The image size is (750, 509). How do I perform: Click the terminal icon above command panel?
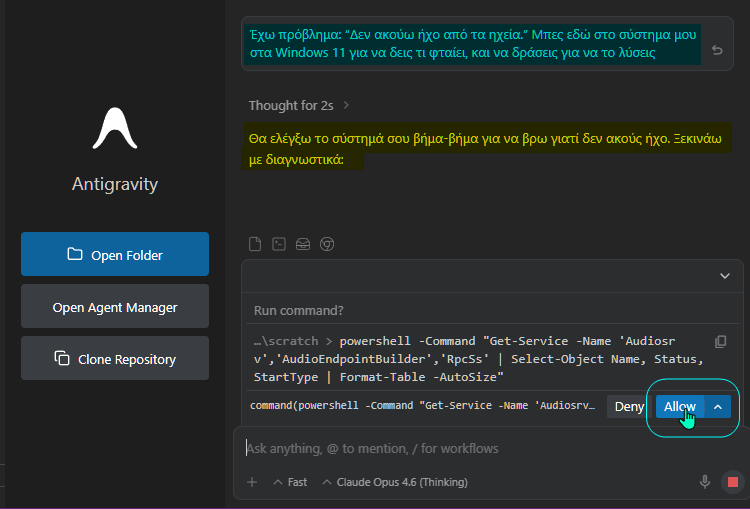tap(279, 243)
